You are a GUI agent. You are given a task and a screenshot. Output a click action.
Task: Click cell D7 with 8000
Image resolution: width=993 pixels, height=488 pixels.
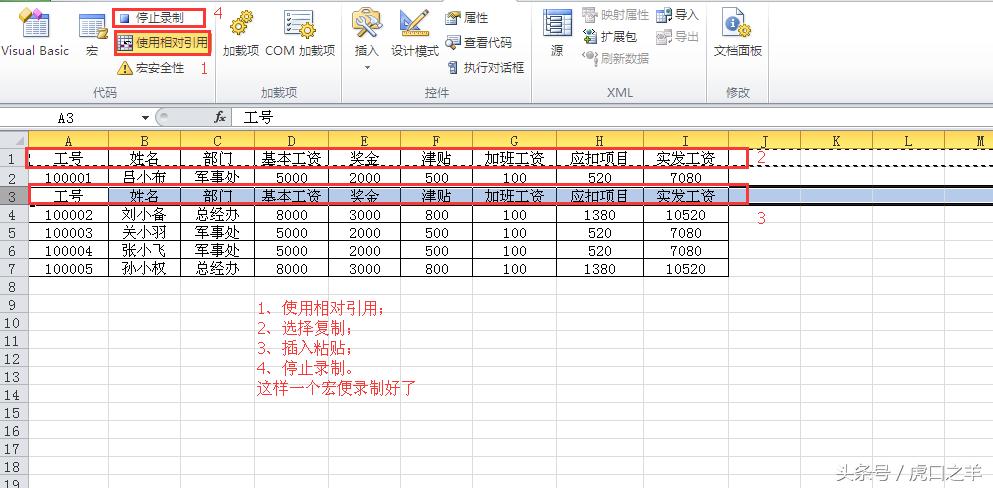tap(291, 268)
